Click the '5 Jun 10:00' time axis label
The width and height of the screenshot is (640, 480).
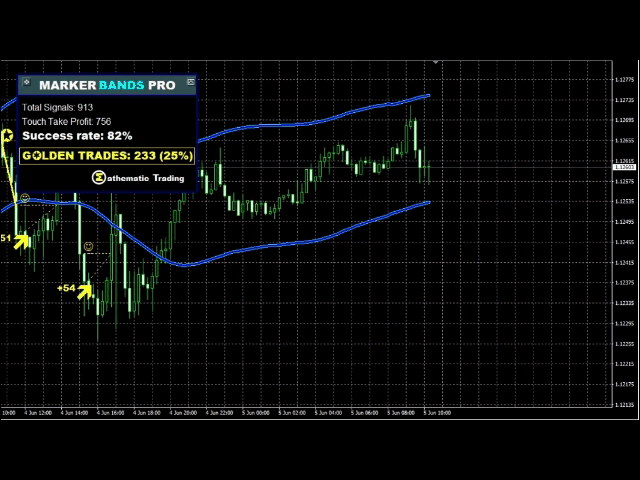(x=438, y=413)
